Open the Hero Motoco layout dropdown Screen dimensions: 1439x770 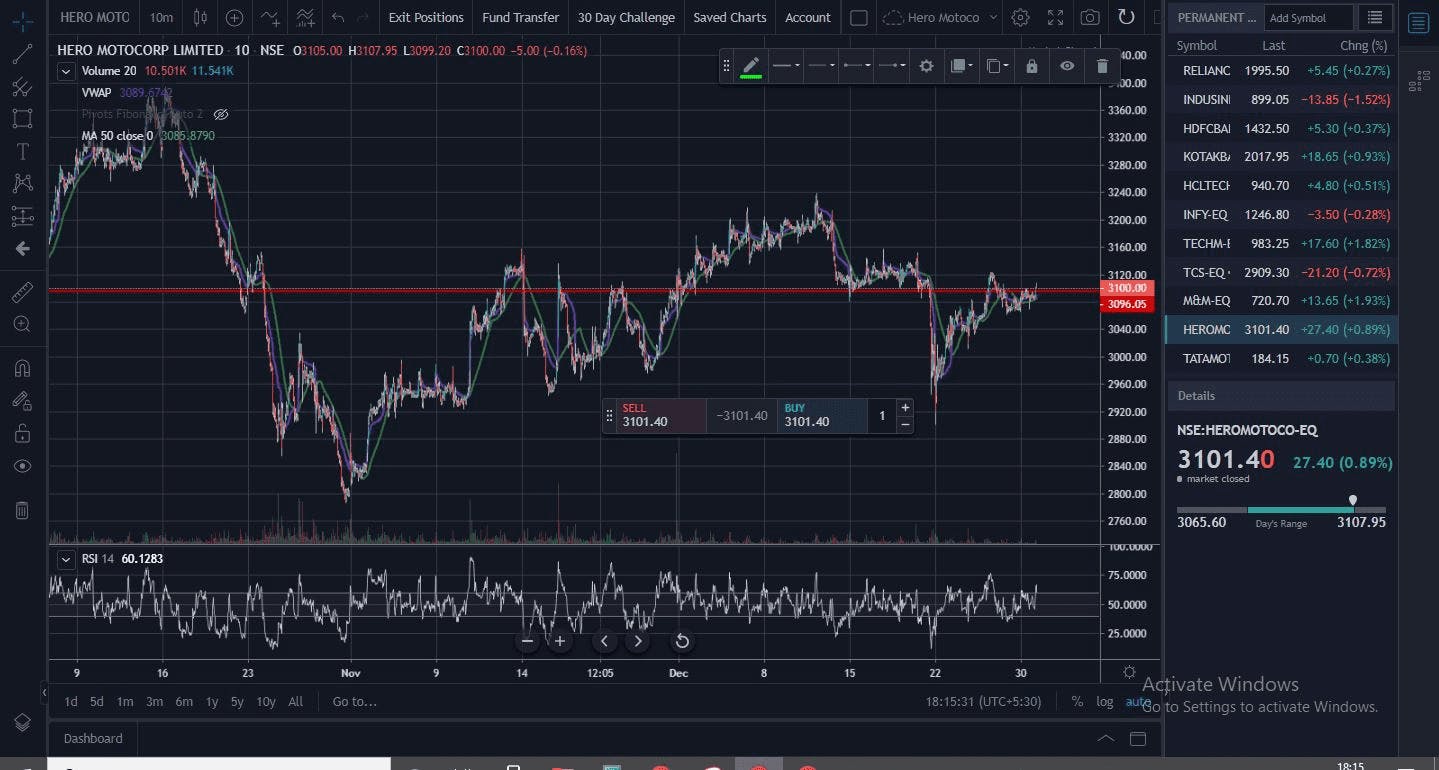940,17
